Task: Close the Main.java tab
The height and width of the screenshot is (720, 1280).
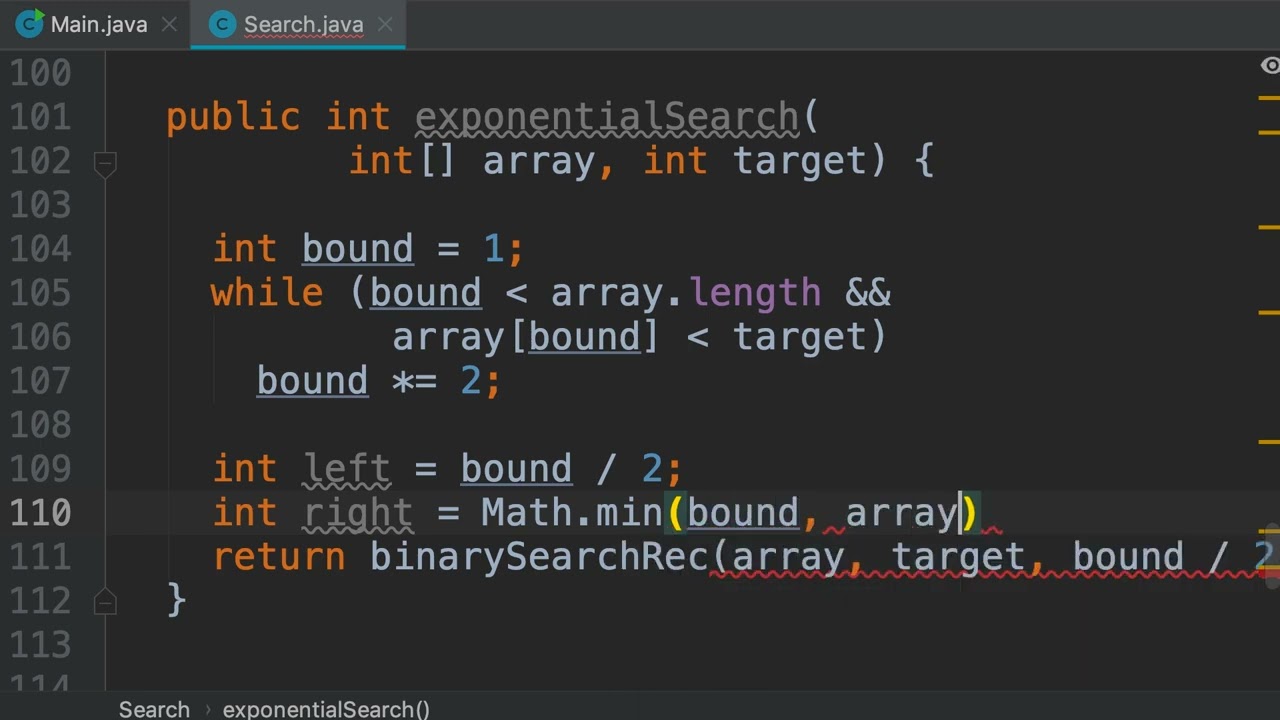Action: (x=169, y=25)
